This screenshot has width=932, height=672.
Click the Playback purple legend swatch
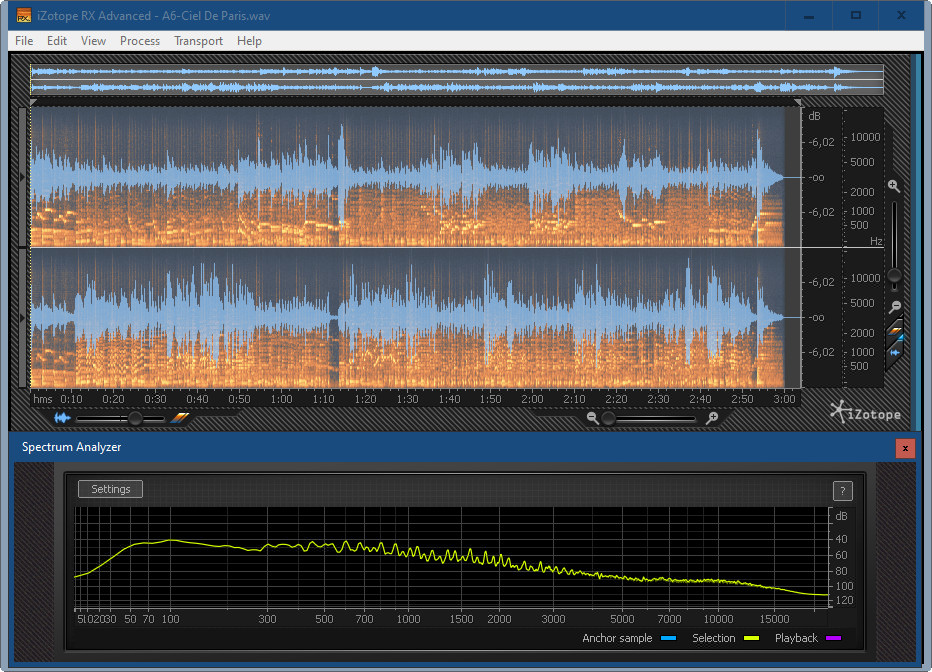(x=834, y=638)
